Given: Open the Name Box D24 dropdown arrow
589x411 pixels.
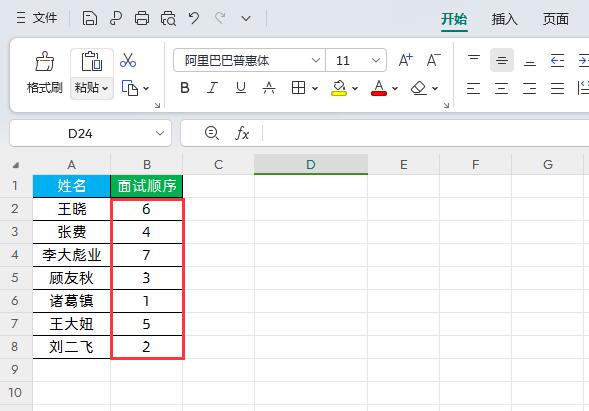Looking at the screenshot, I should point(160,133).
